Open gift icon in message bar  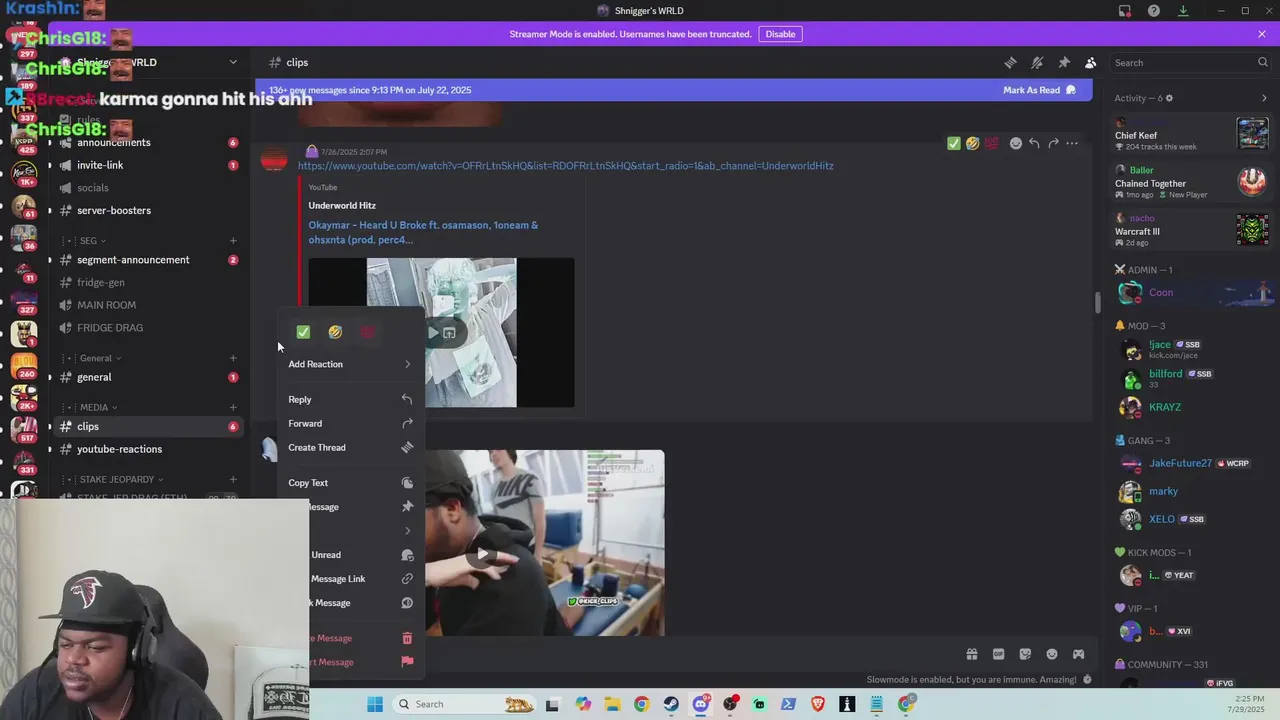click(x=971, y=654)
